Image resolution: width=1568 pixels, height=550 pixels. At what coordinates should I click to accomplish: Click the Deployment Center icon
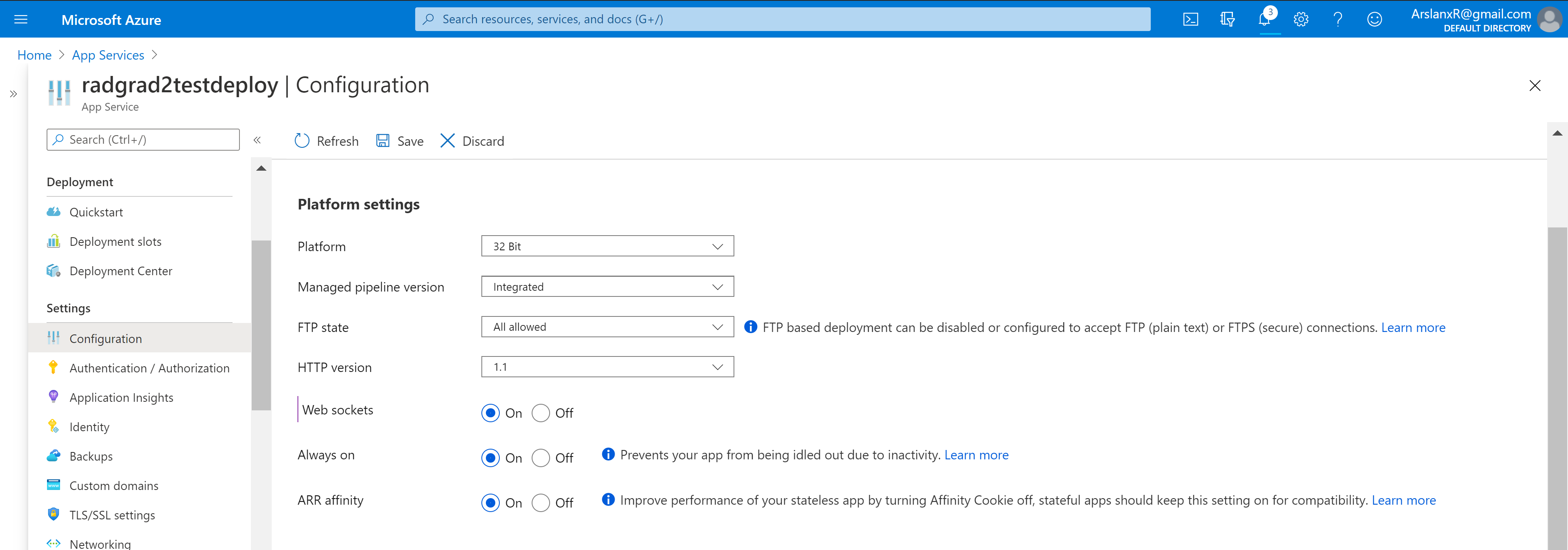point(54,271)
